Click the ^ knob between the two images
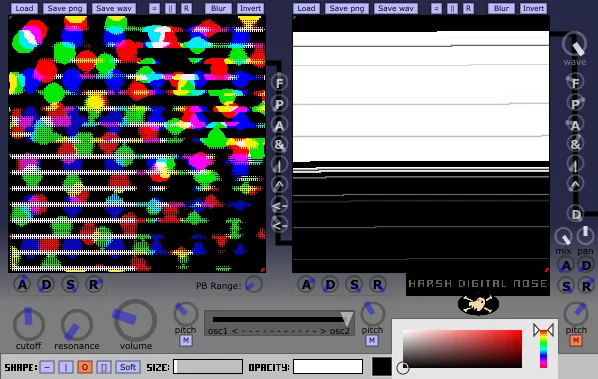The height and width of the screenshot is (379, 598). tap(279, 185)
